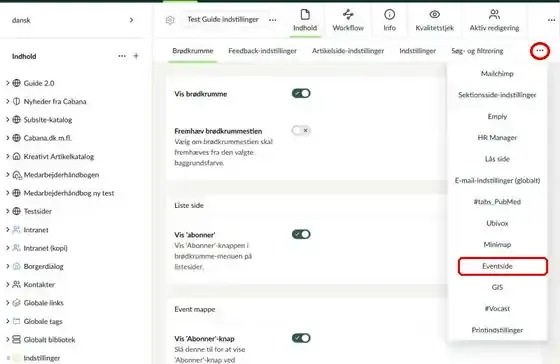Click the Intranet (kopi) people icon
Viewport: 560px width, 364px height.
(x=16, y=248)
